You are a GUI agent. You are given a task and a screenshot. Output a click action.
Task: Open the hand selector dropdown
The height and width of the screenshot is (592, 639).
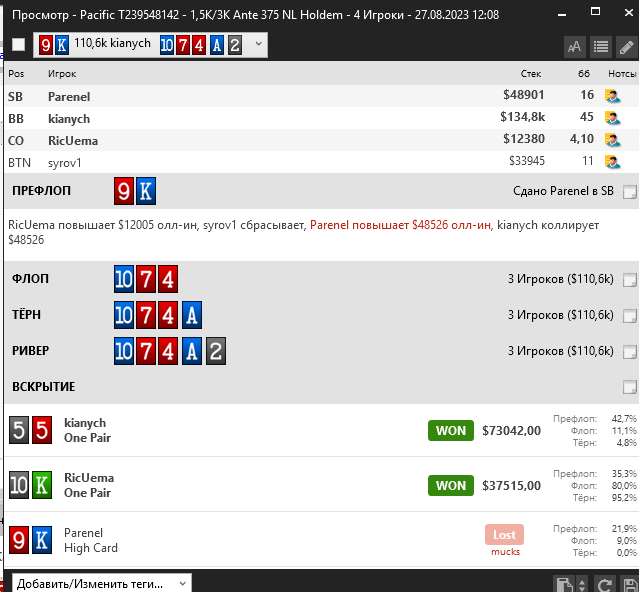(x=150, y=44)
